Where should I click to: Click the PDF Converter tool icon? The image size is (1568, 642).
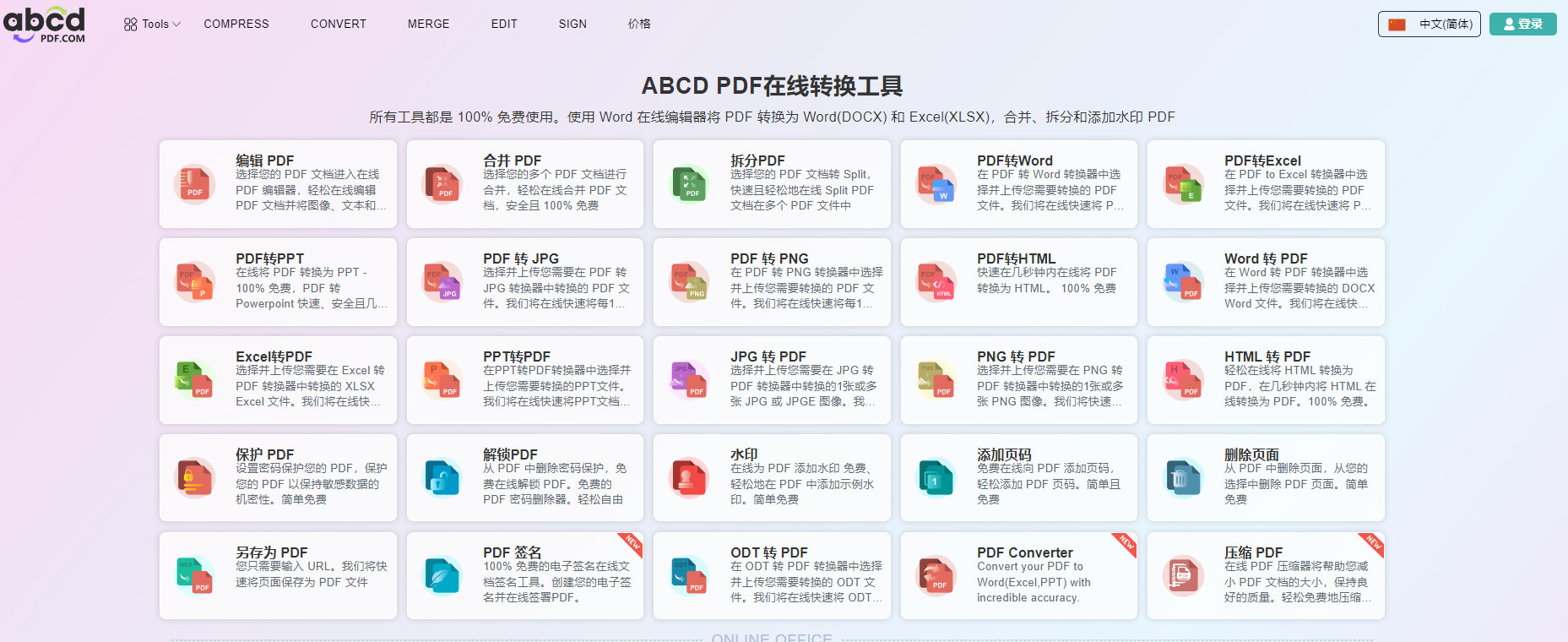936,576
